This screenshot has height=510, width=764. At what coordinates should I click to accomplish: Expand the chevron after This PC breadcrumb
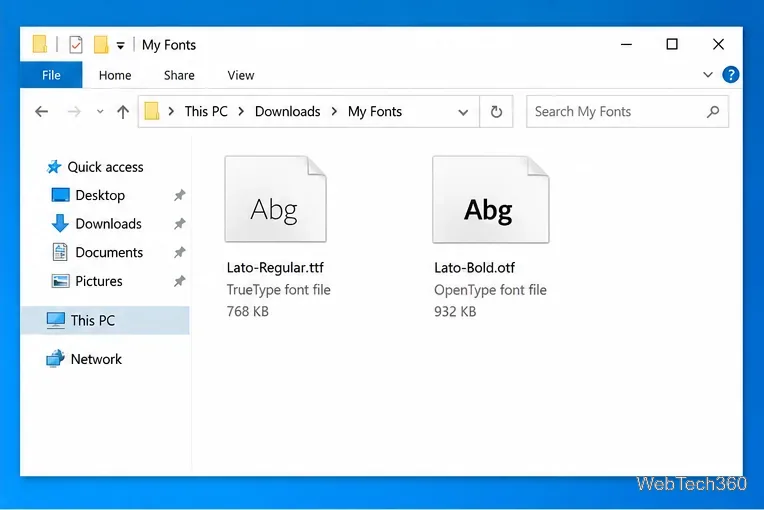pos(241,112)
